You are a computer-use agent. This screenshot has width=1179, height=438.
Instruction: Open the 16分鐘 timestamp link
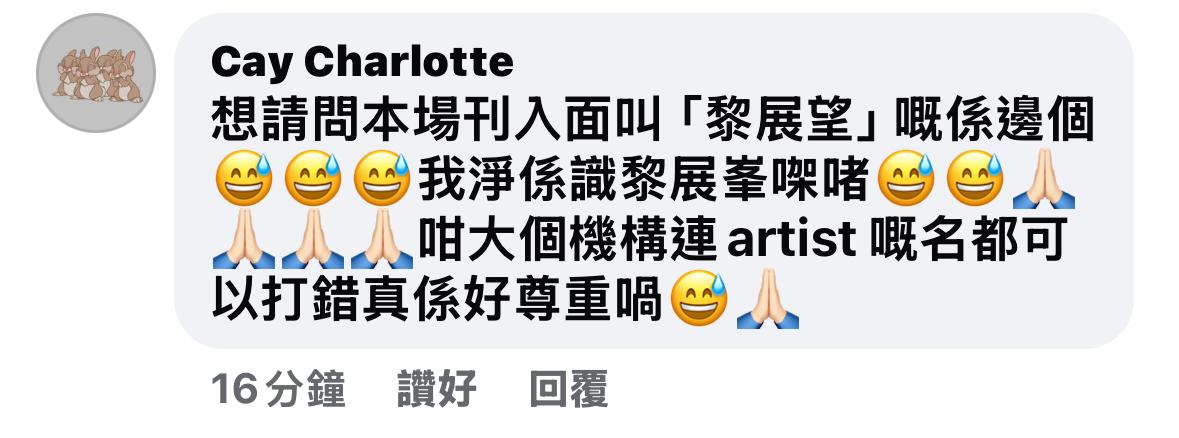278,390
